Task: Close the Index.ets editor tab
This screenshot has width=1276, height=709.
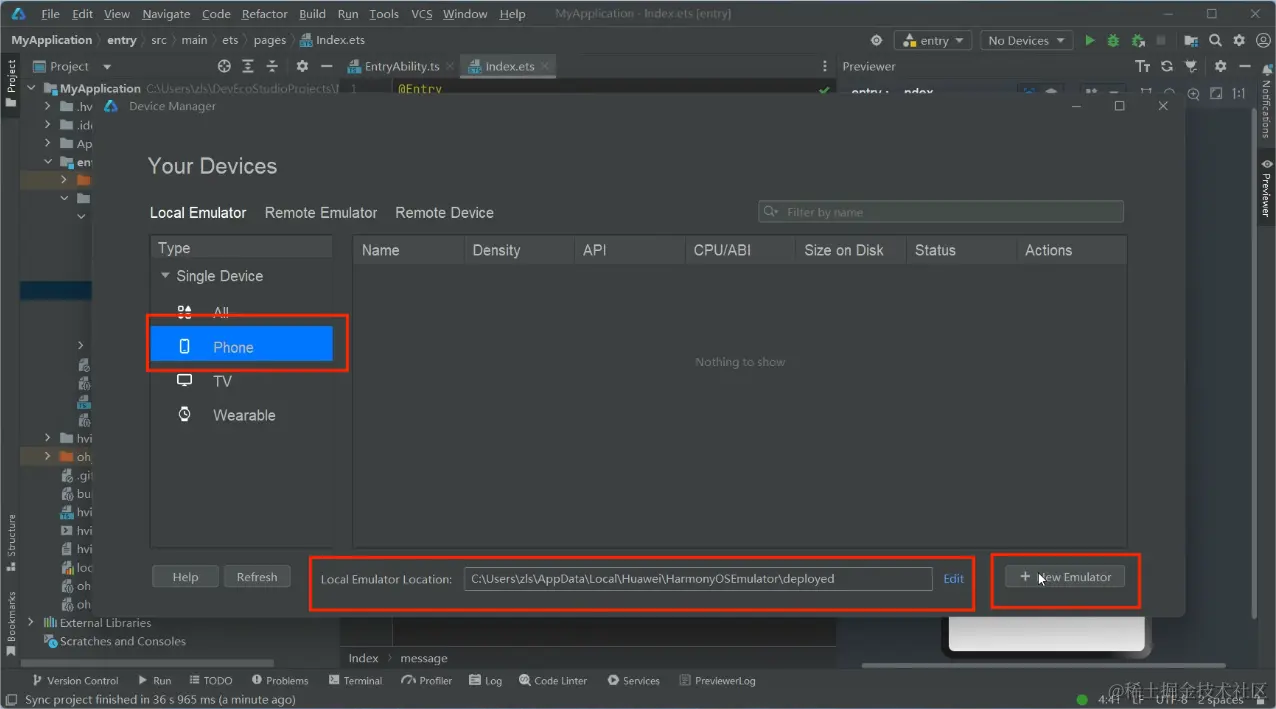Action: (x=545, y=67)
